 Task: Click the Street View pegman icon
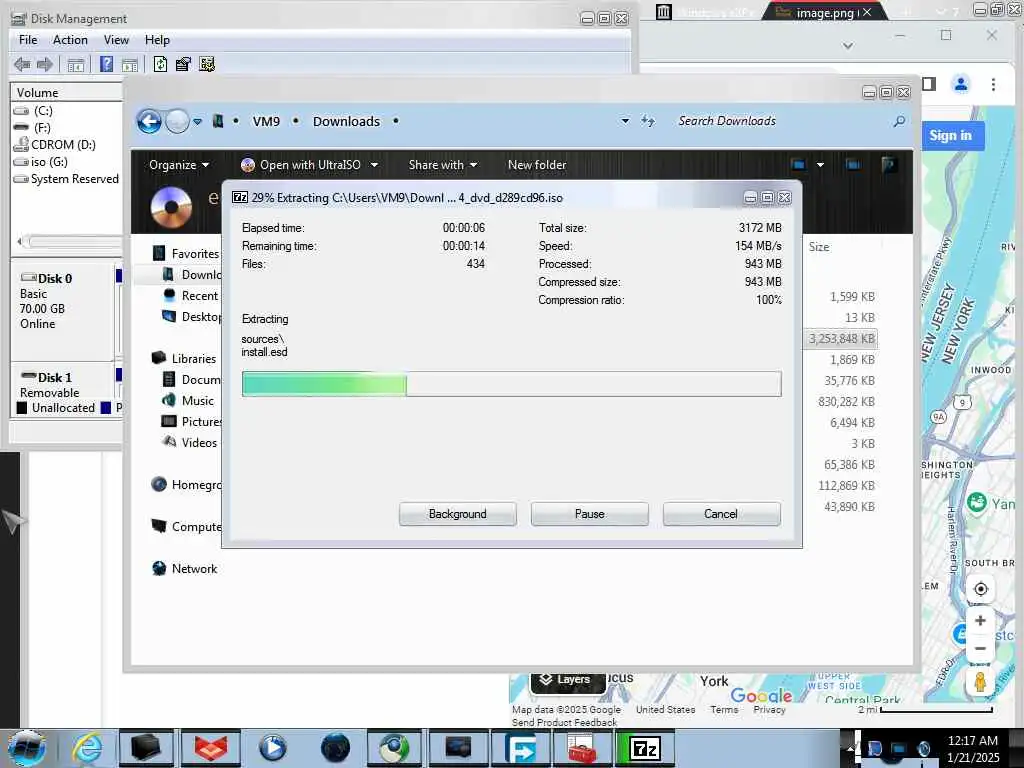click(980, 682)
